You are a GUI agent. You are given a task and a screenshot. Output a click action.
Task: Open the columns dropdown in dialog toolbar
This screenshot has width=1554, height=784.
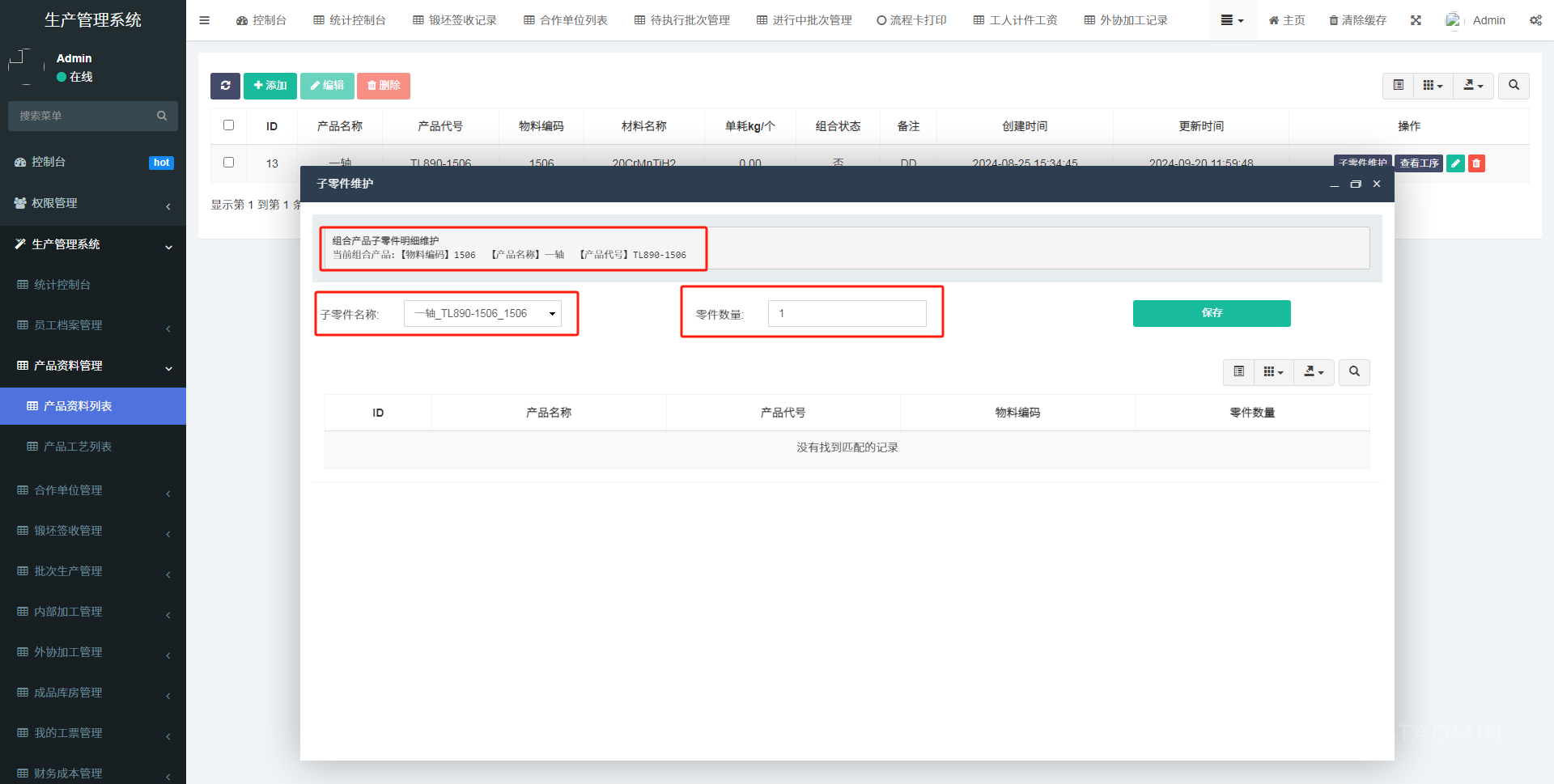[1273, 372]
